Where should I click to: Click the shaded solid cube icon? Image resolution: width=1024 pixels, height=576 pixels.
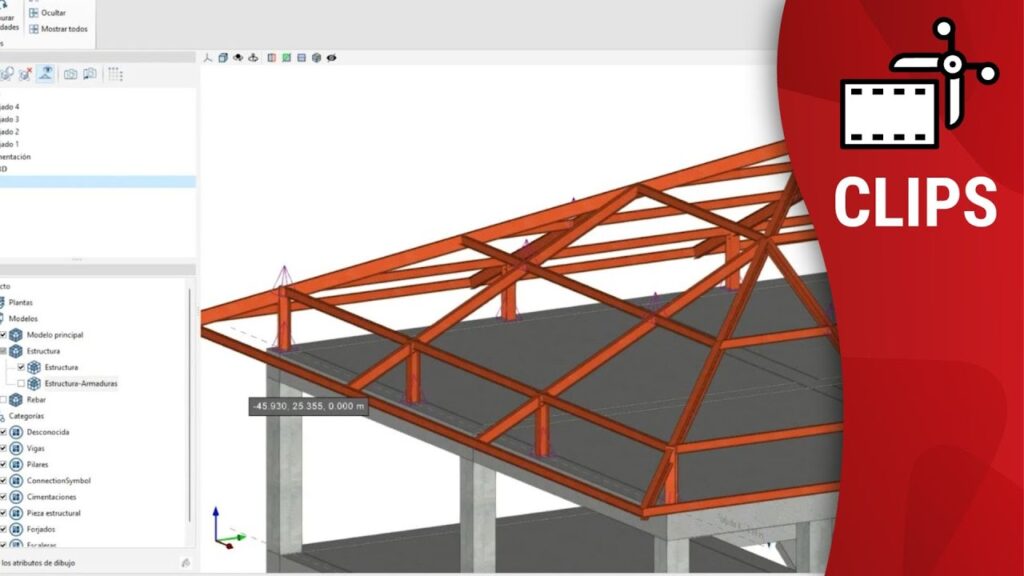point(316,58)
